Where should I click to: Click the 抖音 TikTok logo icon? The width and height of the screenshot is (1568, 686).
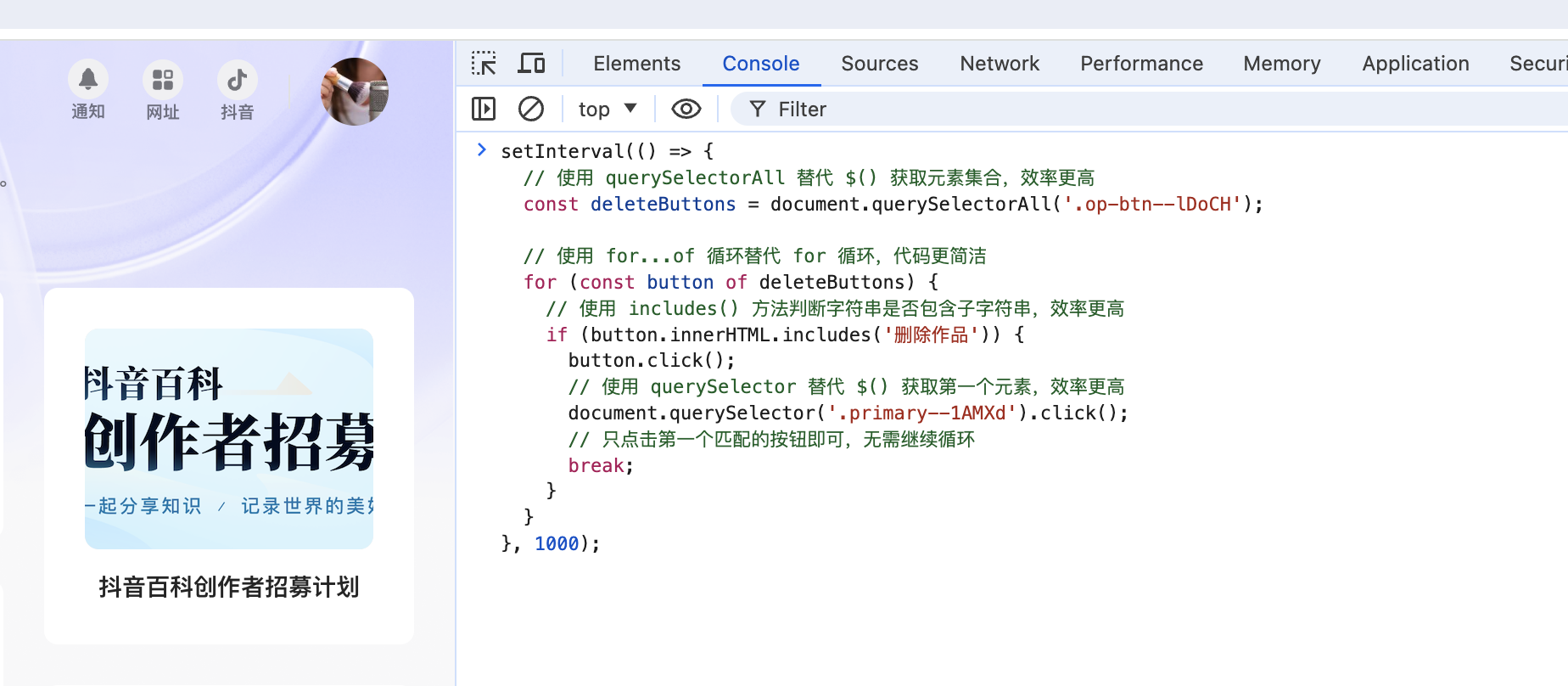[x=238, y=80]
